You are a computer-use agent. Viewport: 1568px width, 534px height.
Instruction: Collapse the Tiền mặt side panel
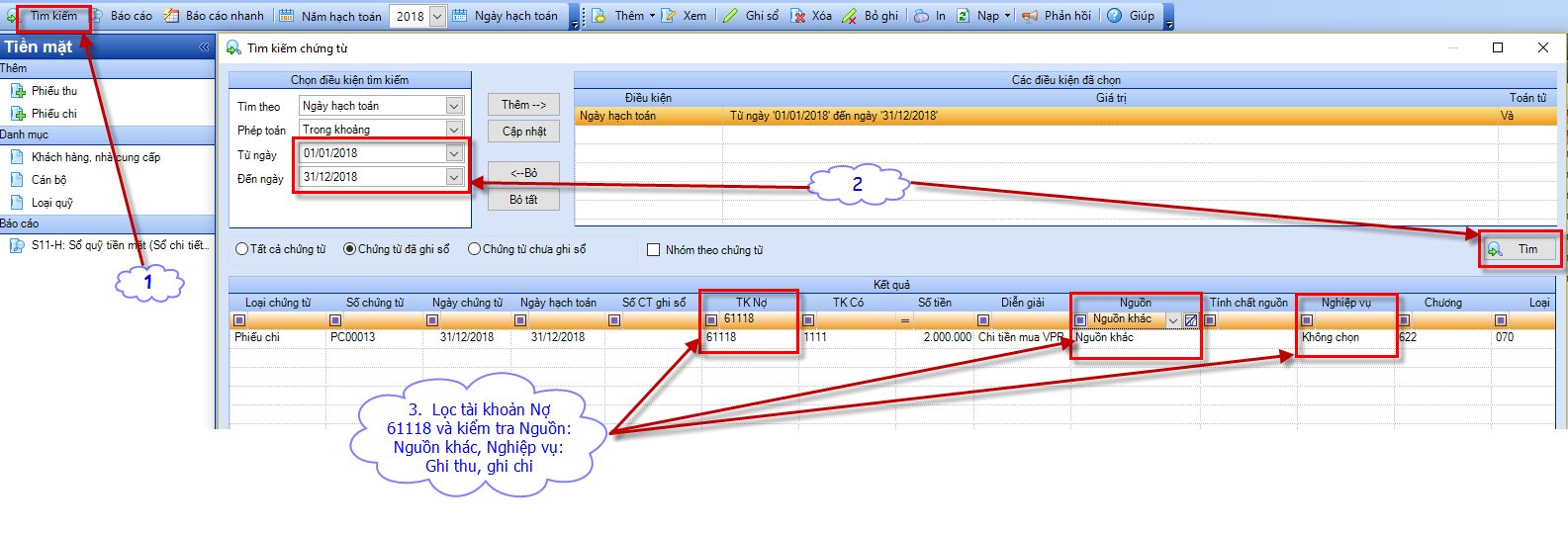click(204, 46)
